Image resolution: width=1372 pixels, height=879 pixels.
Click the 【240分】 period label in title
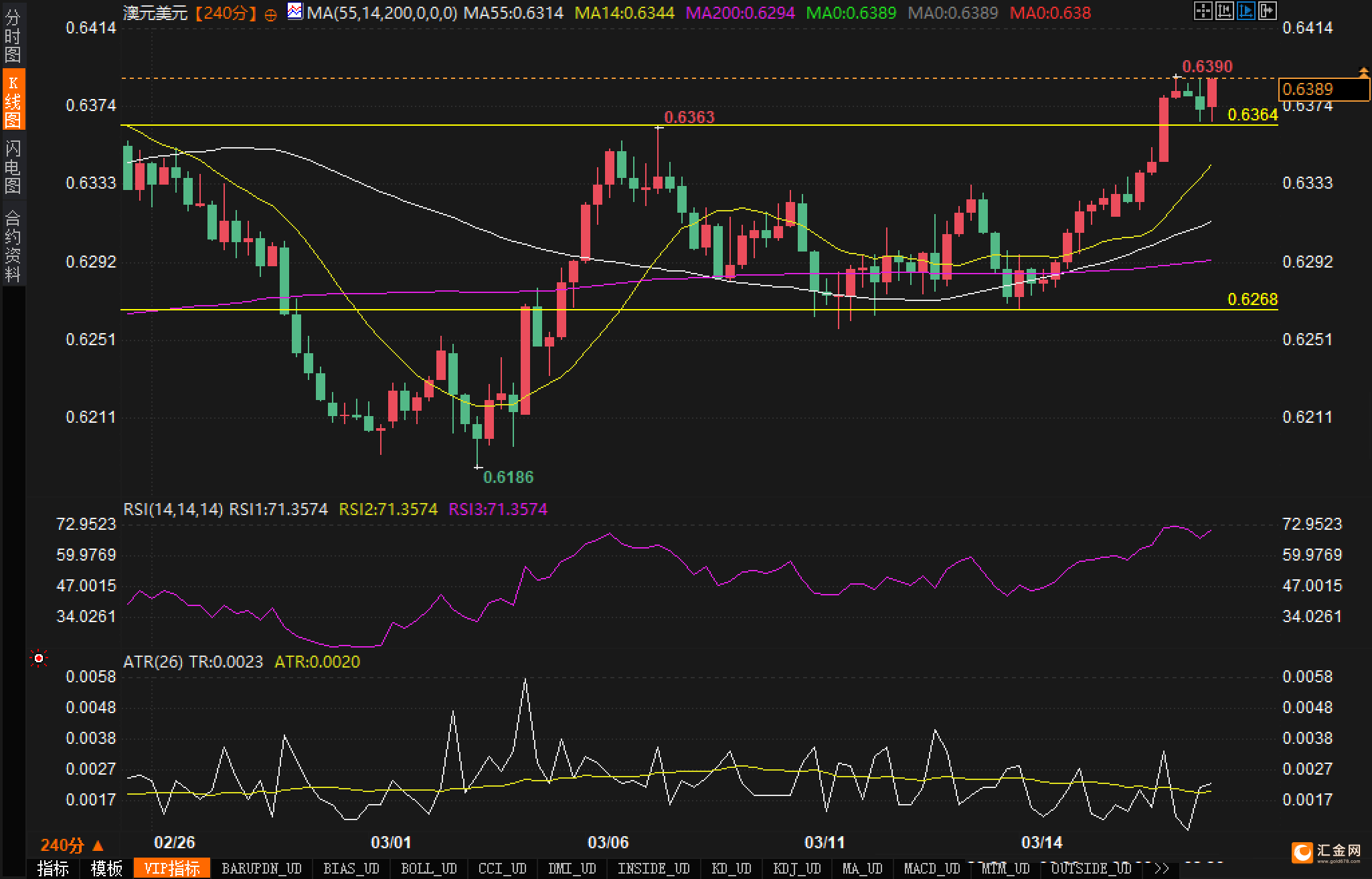coord(226,13)
